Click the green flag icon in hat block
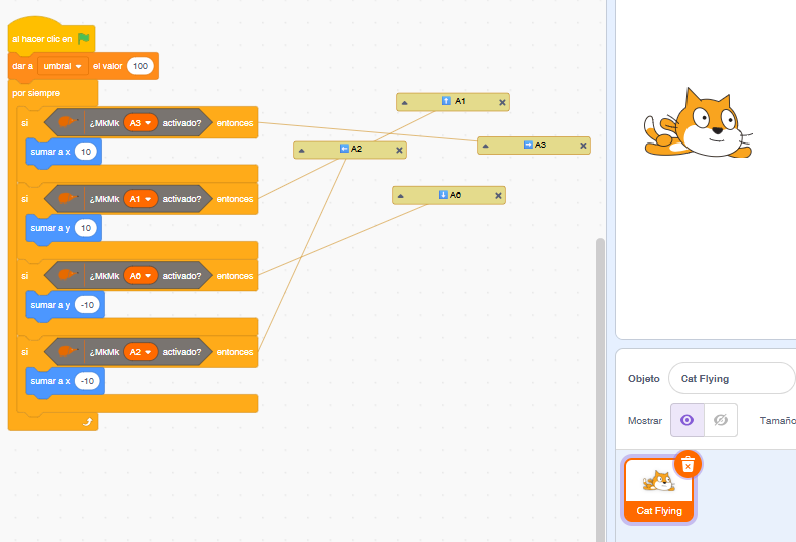The height and width of the screenshot is (542, 796). pyautogui.click(x=84, y=39)
